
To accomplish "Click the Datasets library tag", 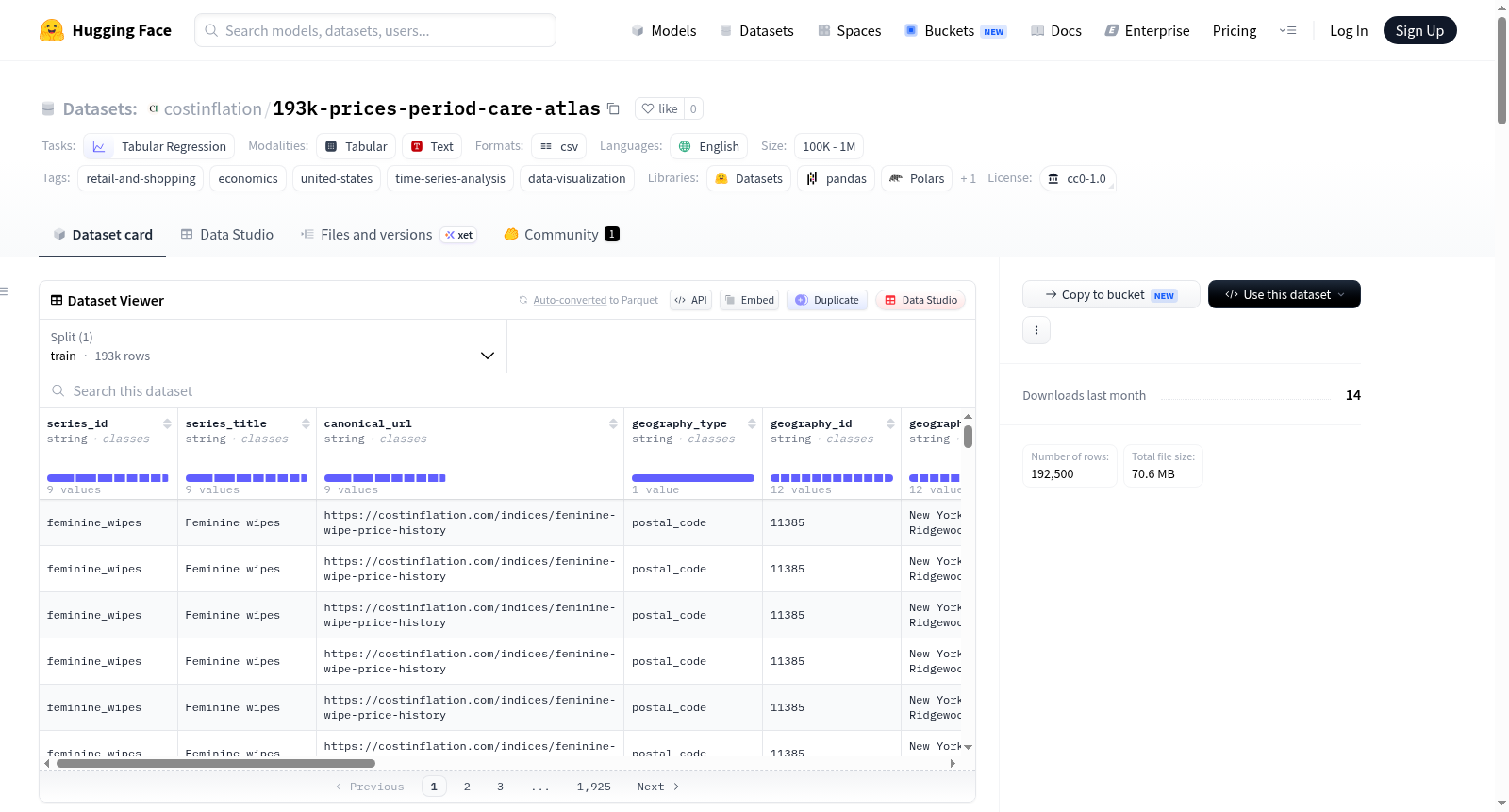I will 749,178.
